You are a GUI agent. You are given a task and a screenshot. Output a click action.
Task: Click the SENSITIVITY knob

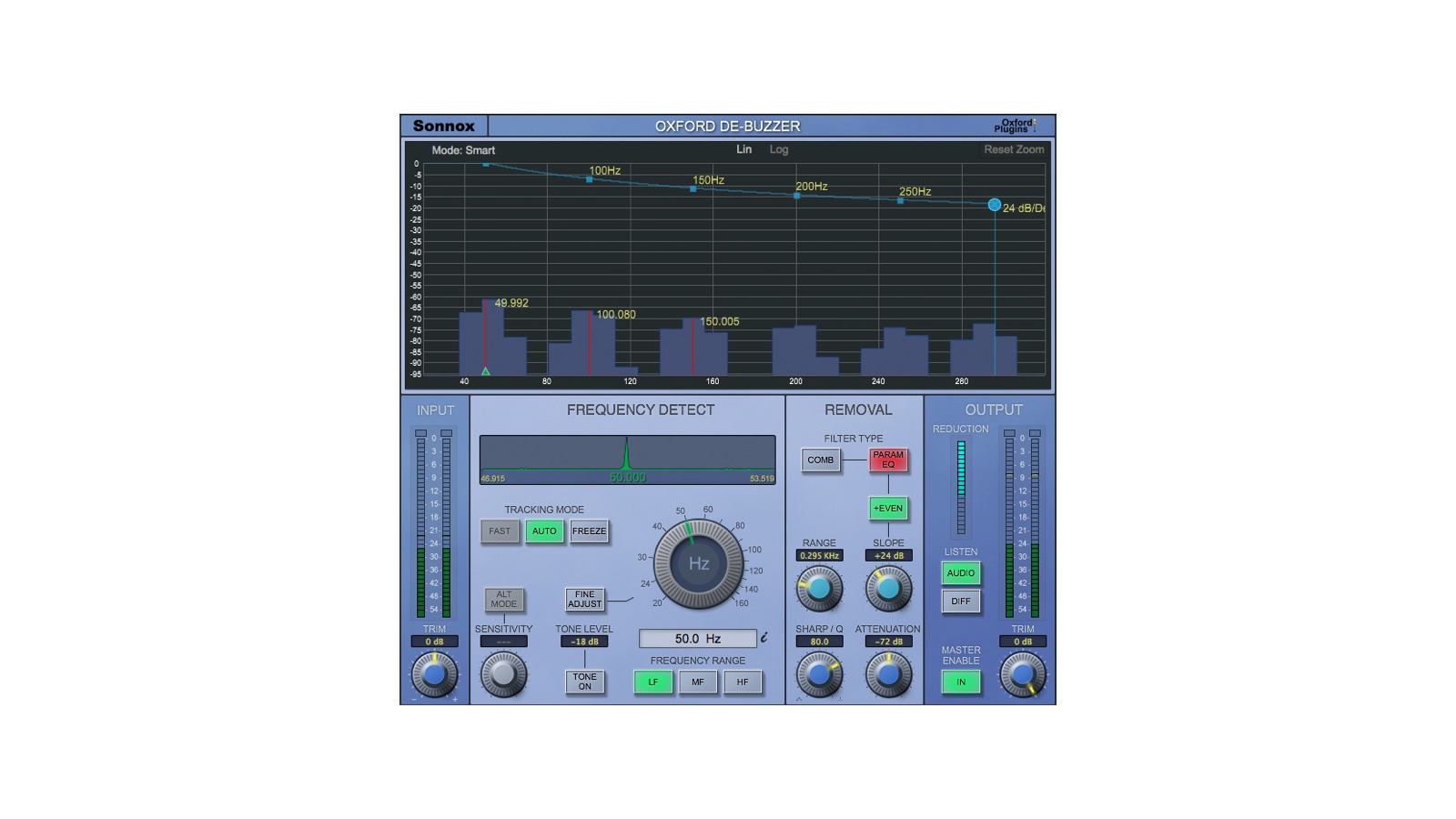(x=503, y=675)
